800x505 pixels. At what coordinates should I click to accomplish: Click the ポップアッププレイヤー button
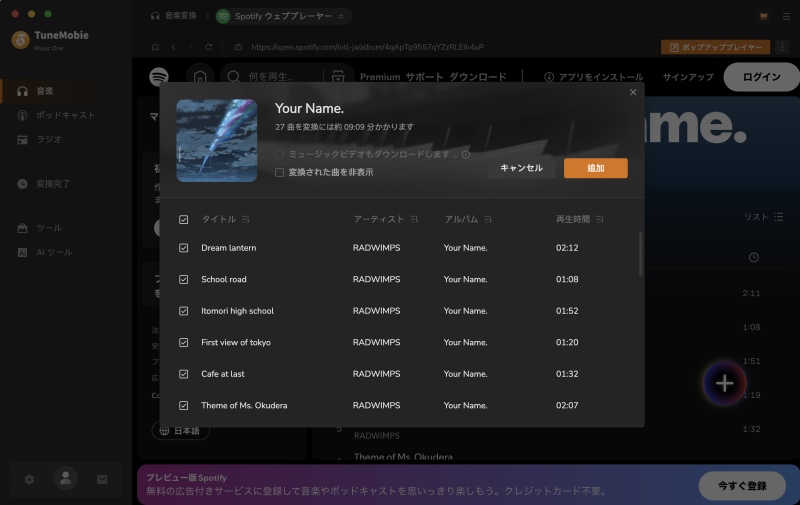(715, 47)
